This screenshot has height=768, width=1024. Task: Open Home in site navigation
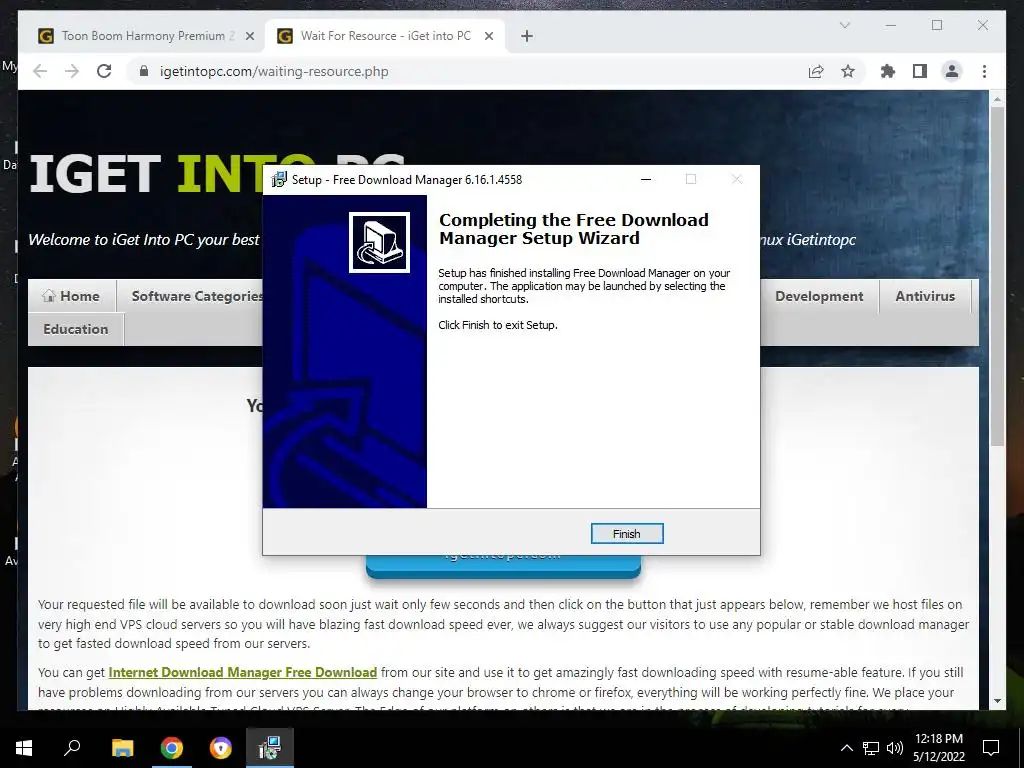[x=72, y=296]
